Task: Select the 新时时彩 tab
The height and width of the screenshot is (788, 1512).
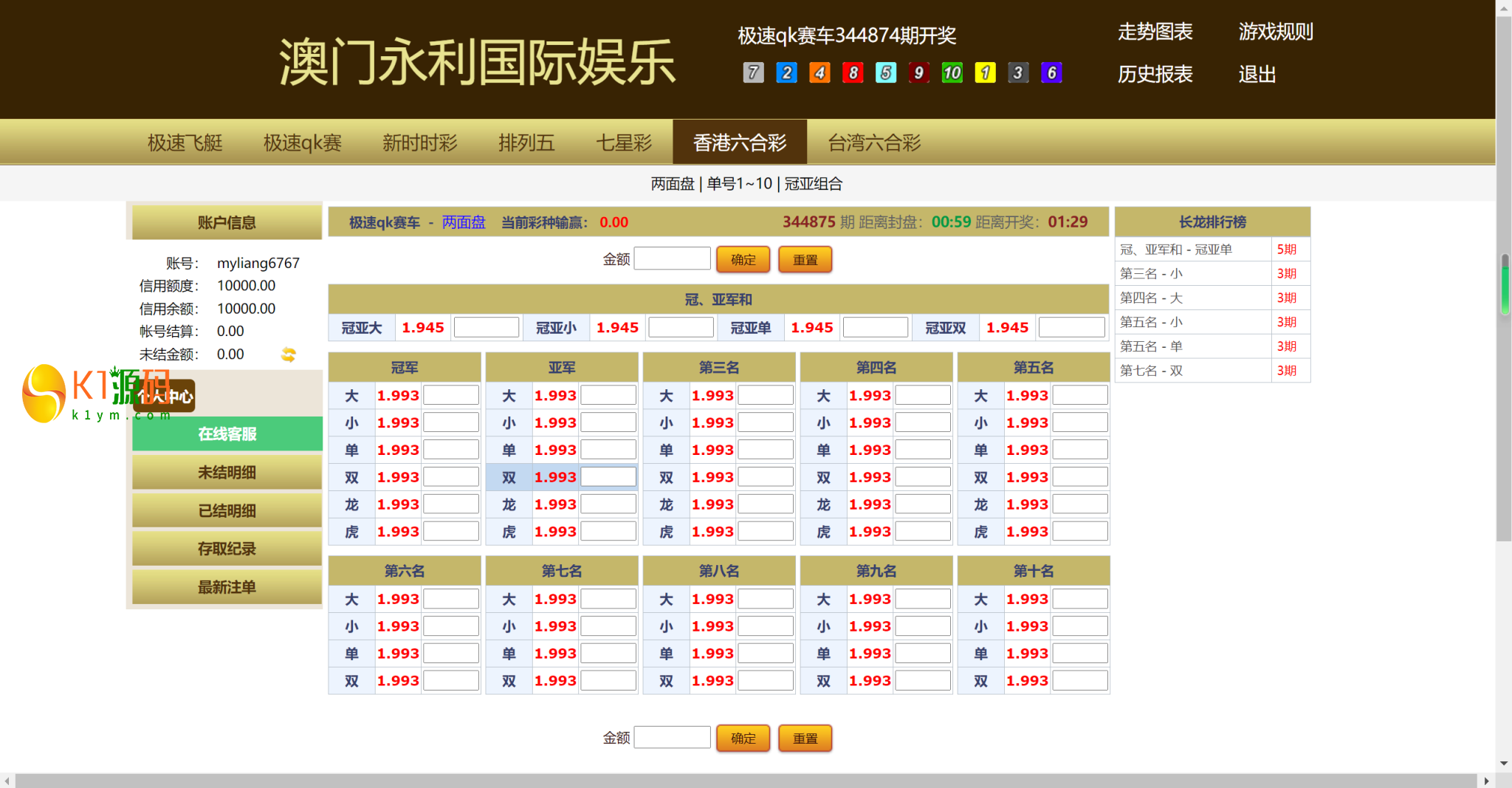Action: [x=420, y=143]
